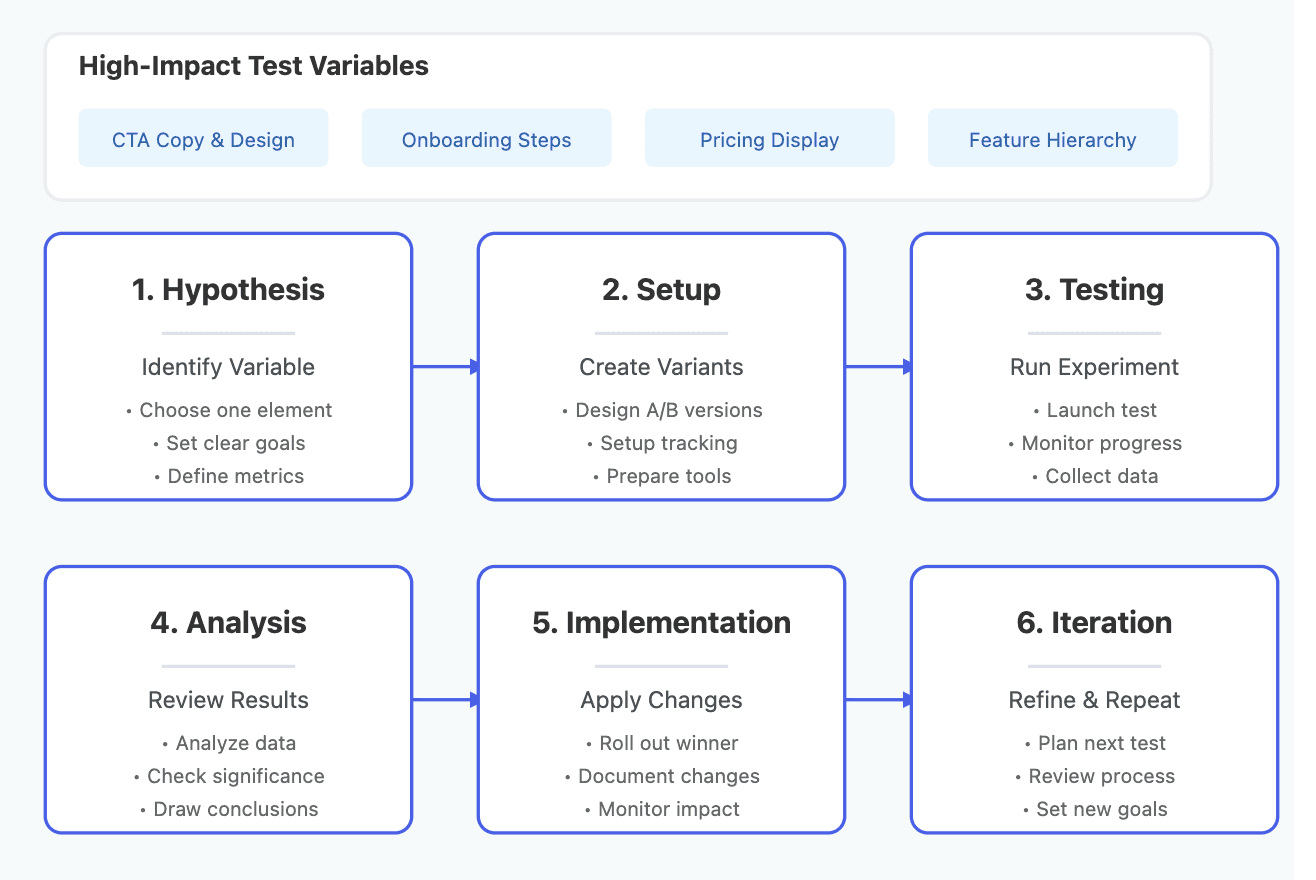Click the 'Monitor impact' bullet
Viewport: 1316px width, 880px height.
coord(661,809)
